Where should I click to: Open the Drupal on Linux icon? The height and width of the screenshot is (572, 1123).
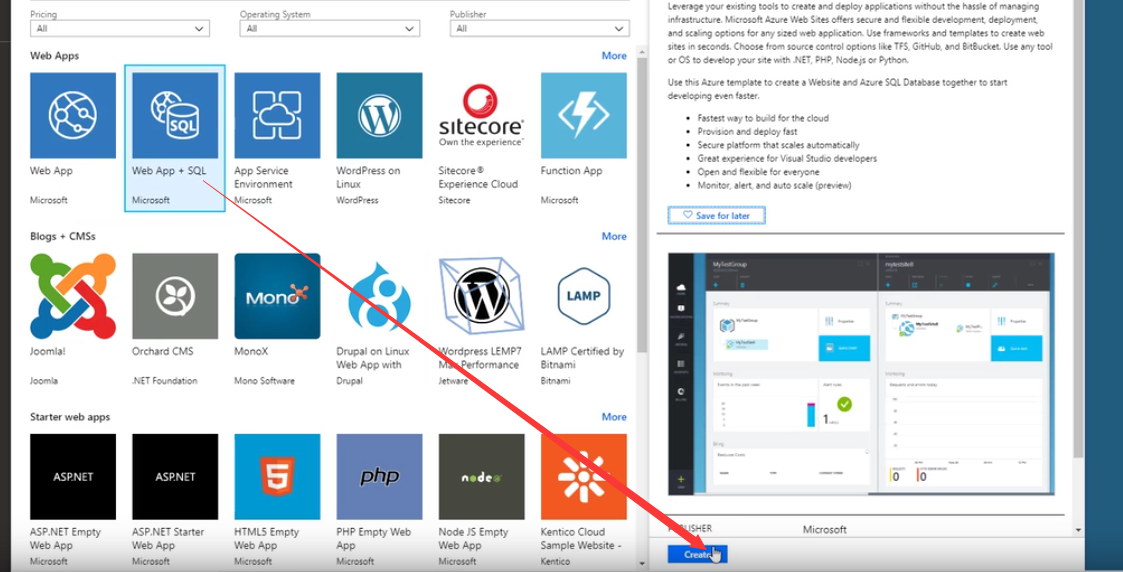[x=380, y=296]
